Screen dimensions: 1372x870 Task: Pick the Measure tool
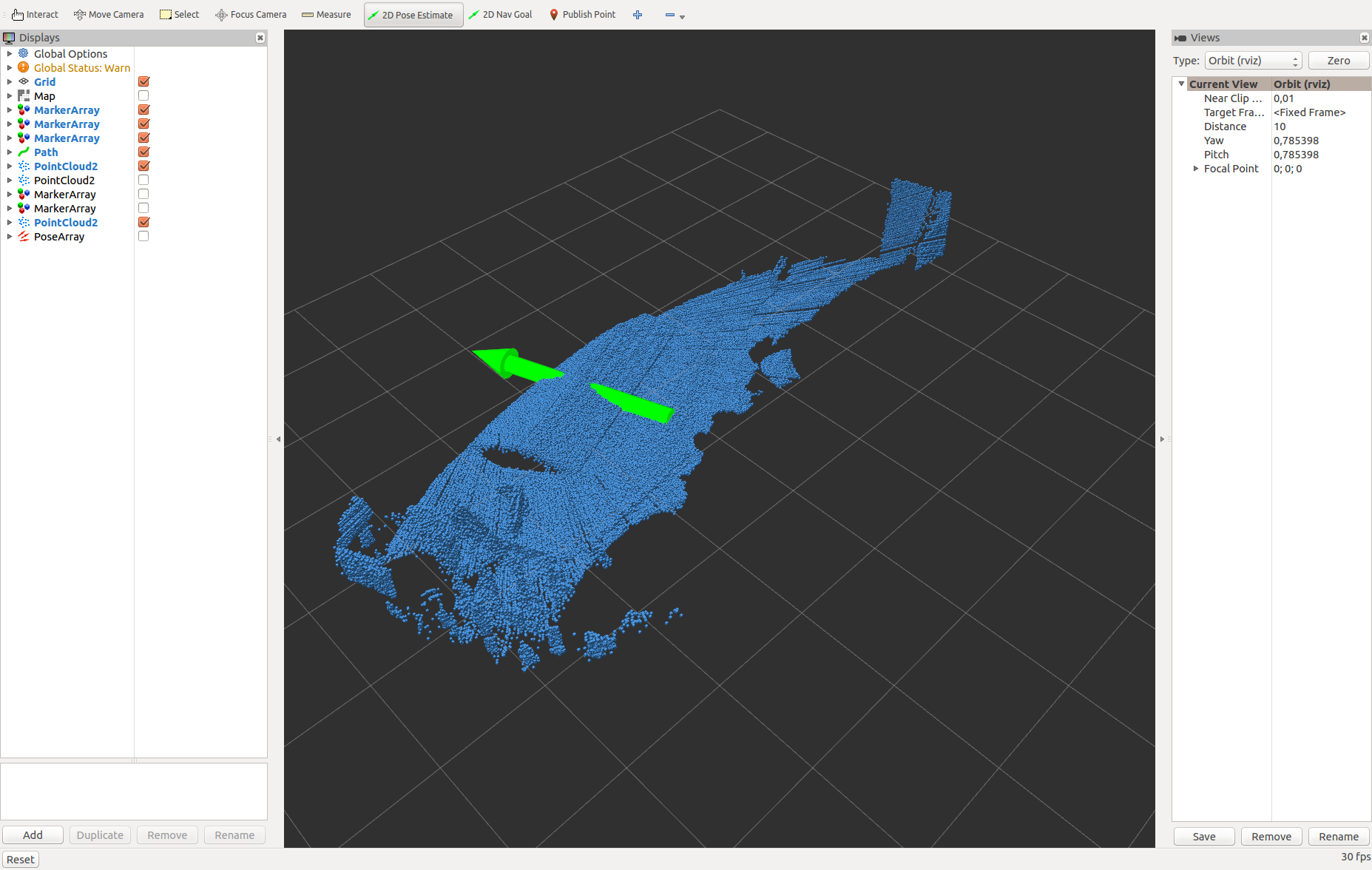(x=326, y=15)
